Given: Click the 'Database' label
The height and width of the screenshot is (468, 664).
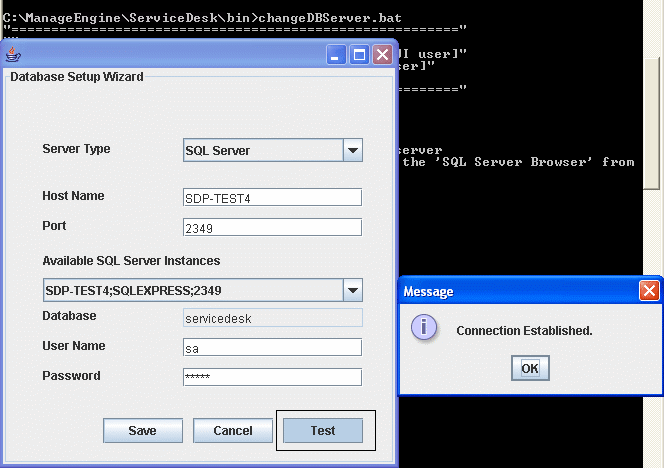Looking at the screenshot, I should [69, 316].
